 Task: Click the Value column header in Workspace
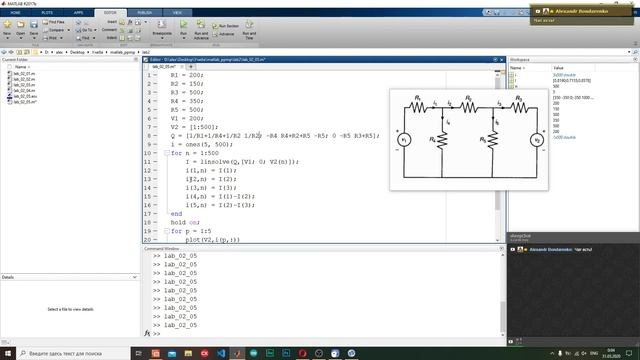tap(558, 68)
